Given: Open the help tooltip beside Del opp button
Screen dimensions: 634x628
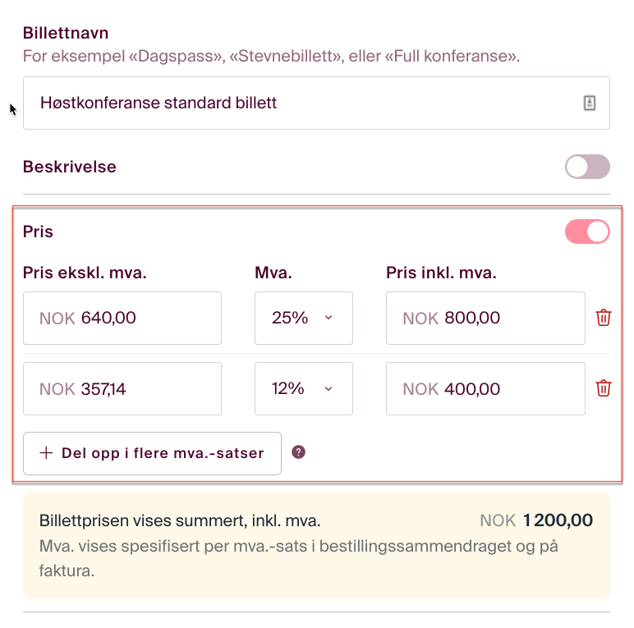Looking at the screenshot, I should (x=298, y=452).
